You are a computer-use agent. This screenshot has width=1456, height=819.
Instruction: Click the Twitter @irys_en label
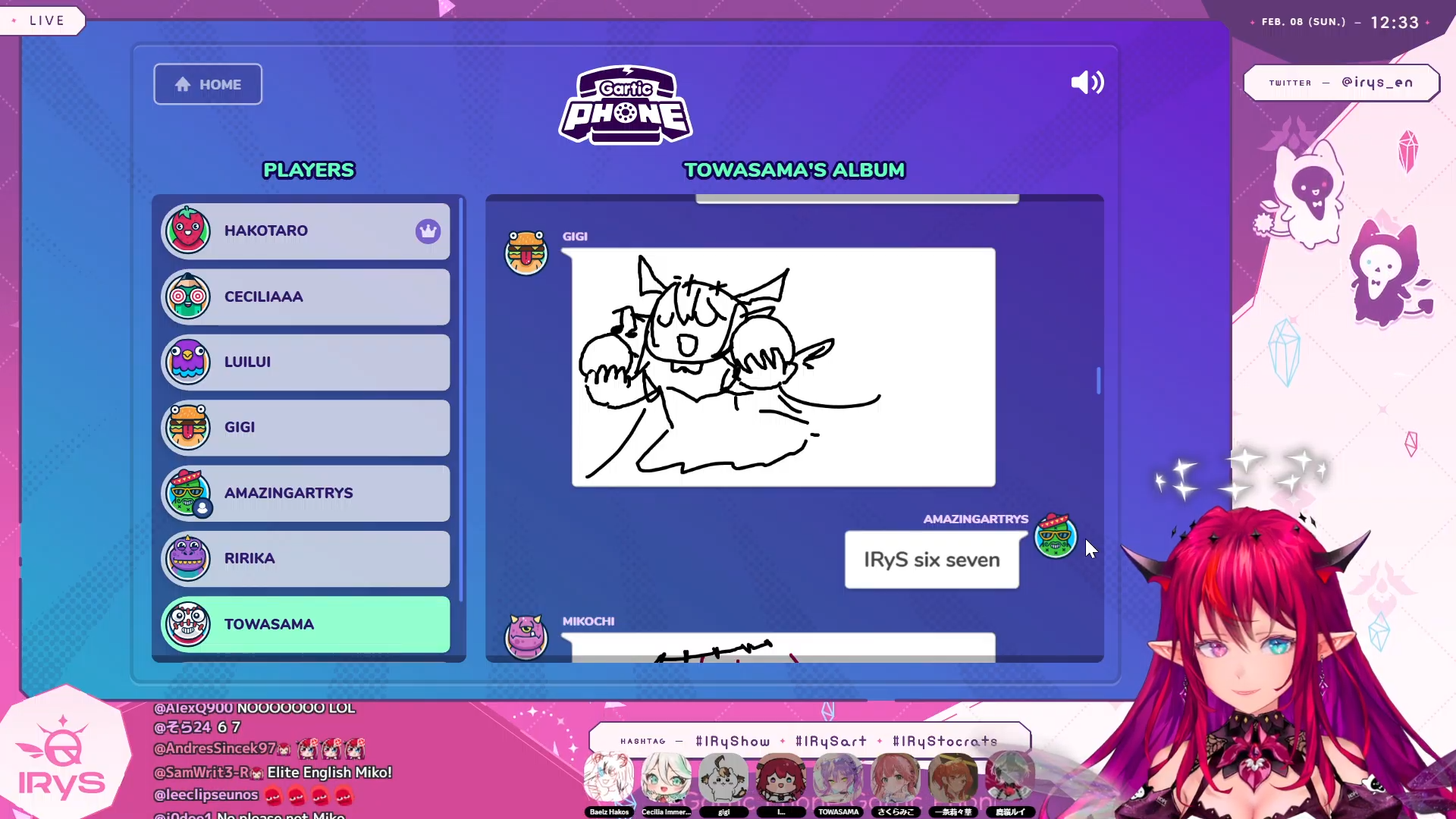tap(1341, 83)
